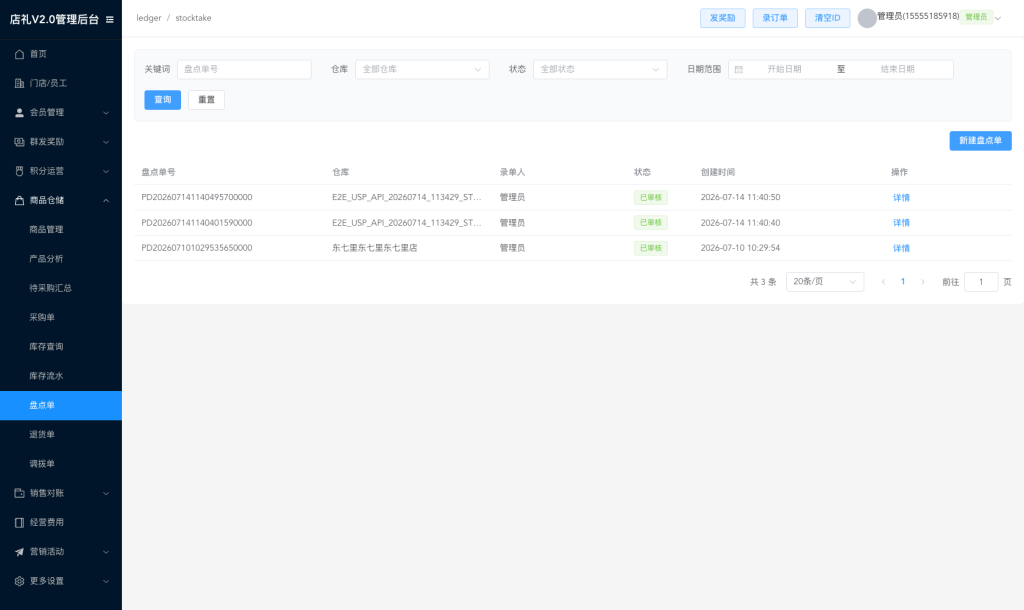Expand the 会员管理 submenu chevron
This screenshot has height=610, width=1024.
click(106, 113)
